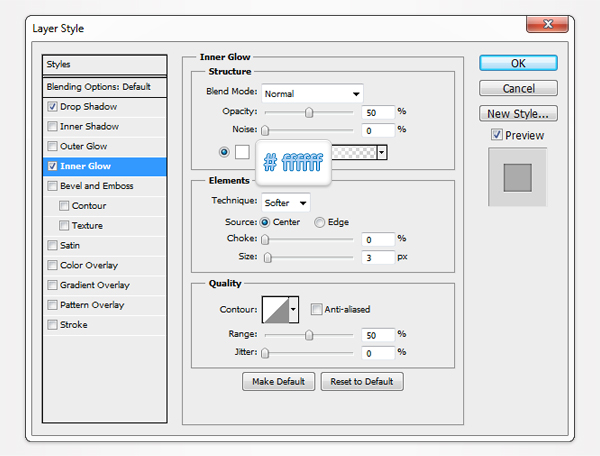Open Blending Options: Default section
Image resolution: width=600 pixels, height=456 pixels.
coord(98,86)
